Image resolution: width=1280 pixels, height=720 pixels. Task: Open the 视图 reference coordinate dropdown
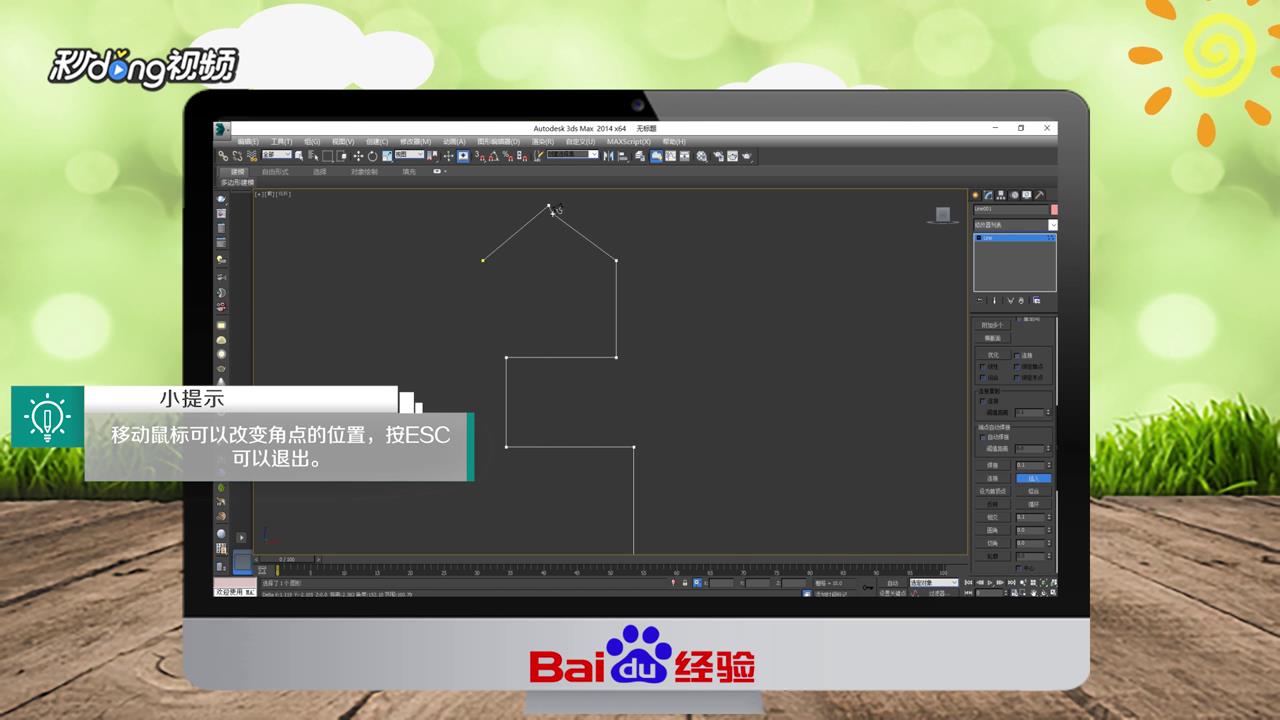pos(409,155)
